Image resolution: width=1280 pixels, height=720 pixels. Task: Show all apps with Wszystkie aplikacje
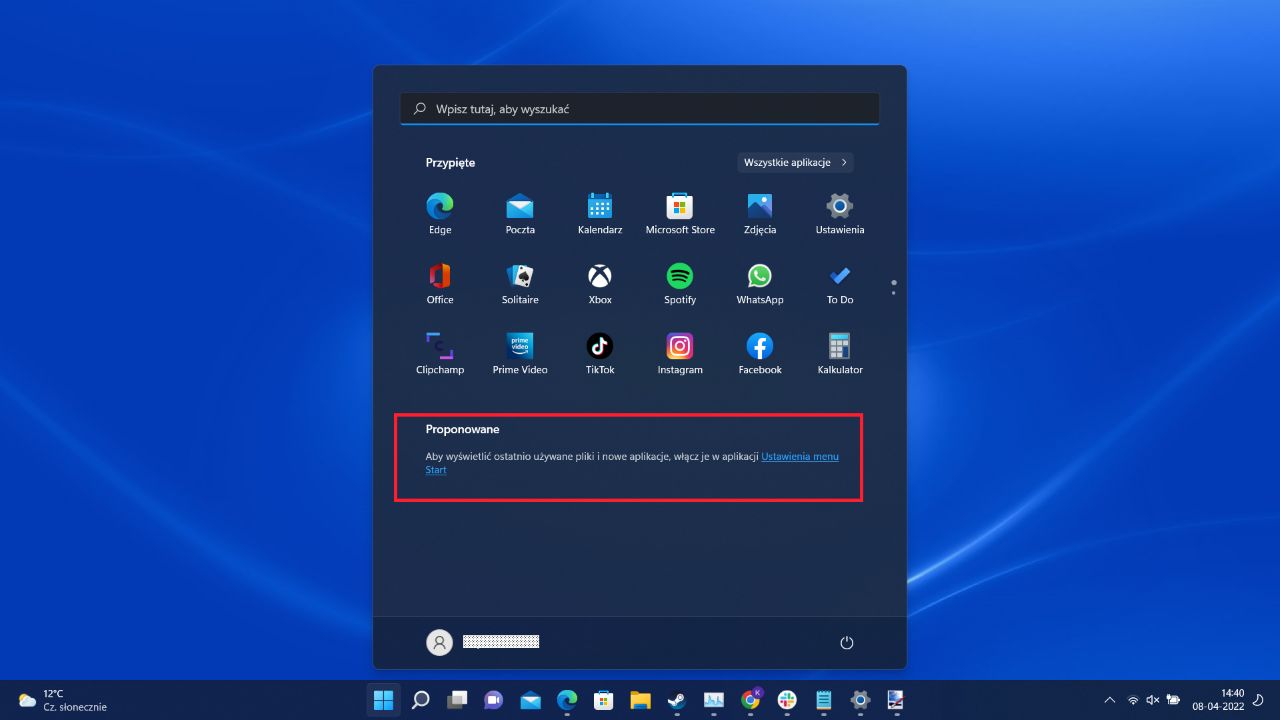pos(795,162)
